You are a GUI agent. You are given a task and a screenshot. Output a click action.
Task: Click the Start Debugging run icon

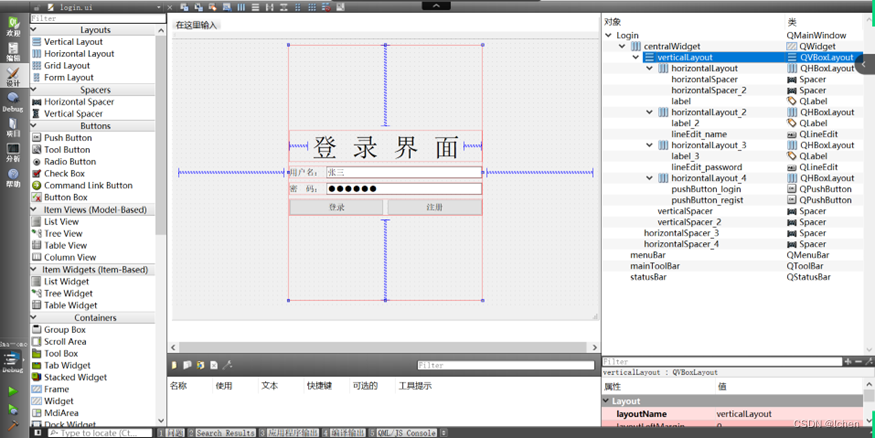point(13,409)
